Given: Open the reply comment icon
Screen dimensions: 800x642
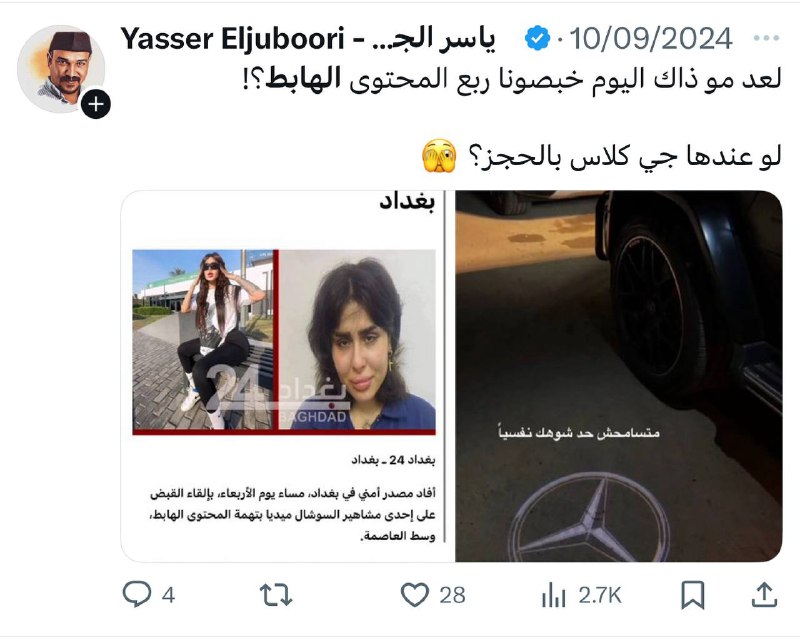Looking at the screenshot, I should [x=137, y=595].
